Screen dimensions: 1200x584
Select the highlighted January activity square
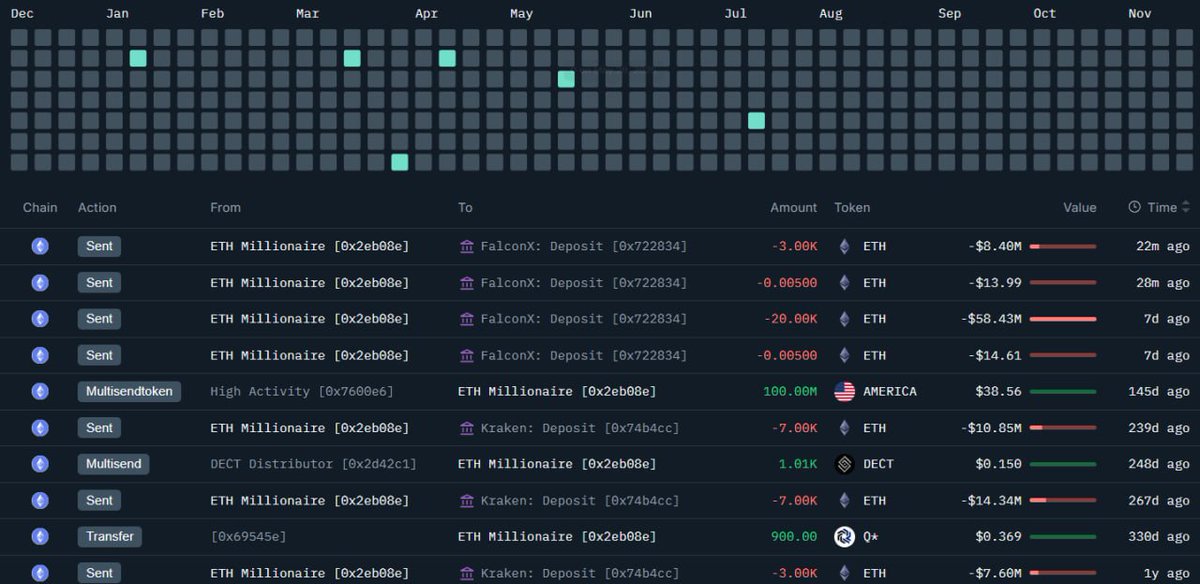coord(137,58)
